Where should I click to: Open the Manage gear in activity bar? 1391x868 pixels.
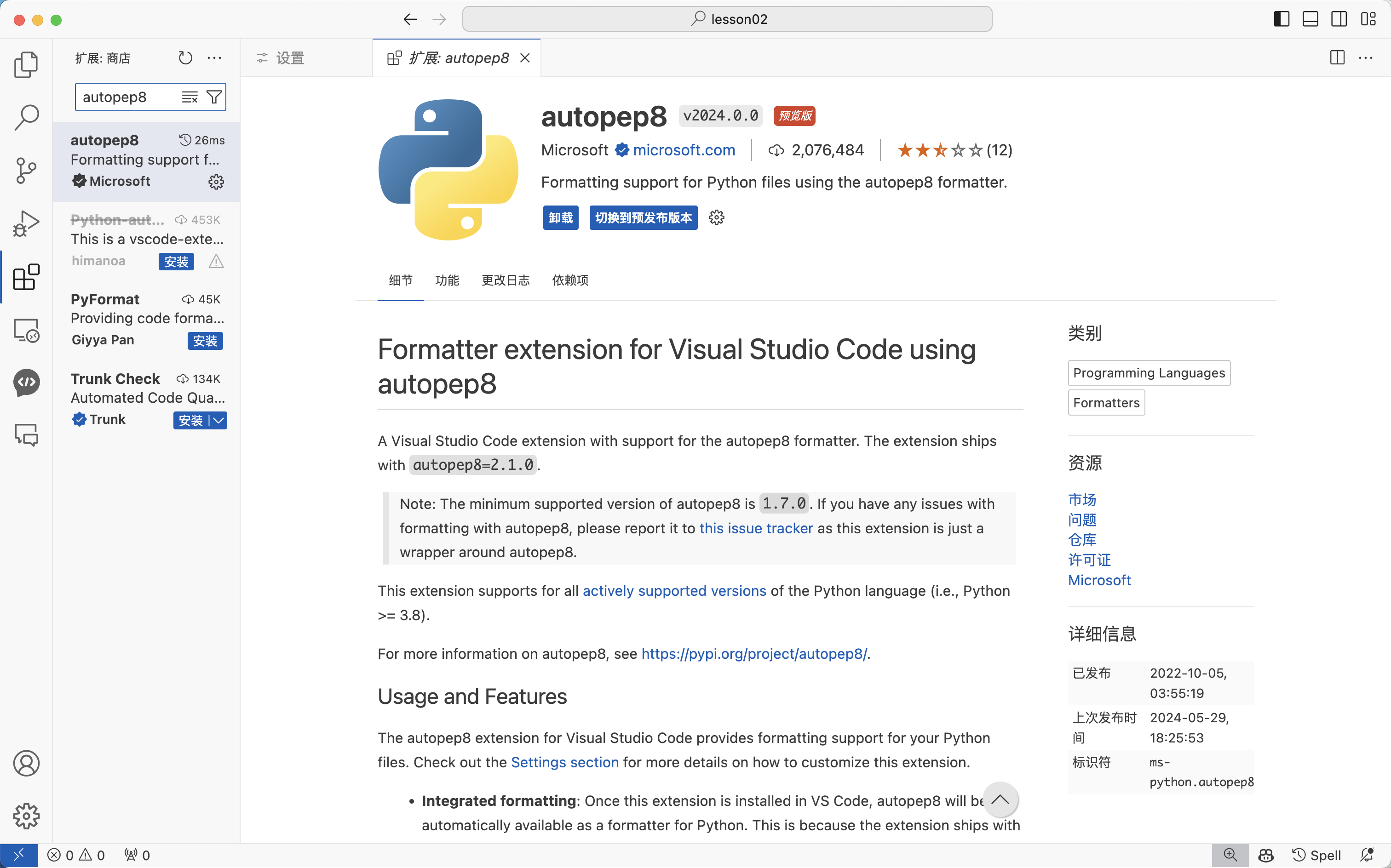(26, 816)
